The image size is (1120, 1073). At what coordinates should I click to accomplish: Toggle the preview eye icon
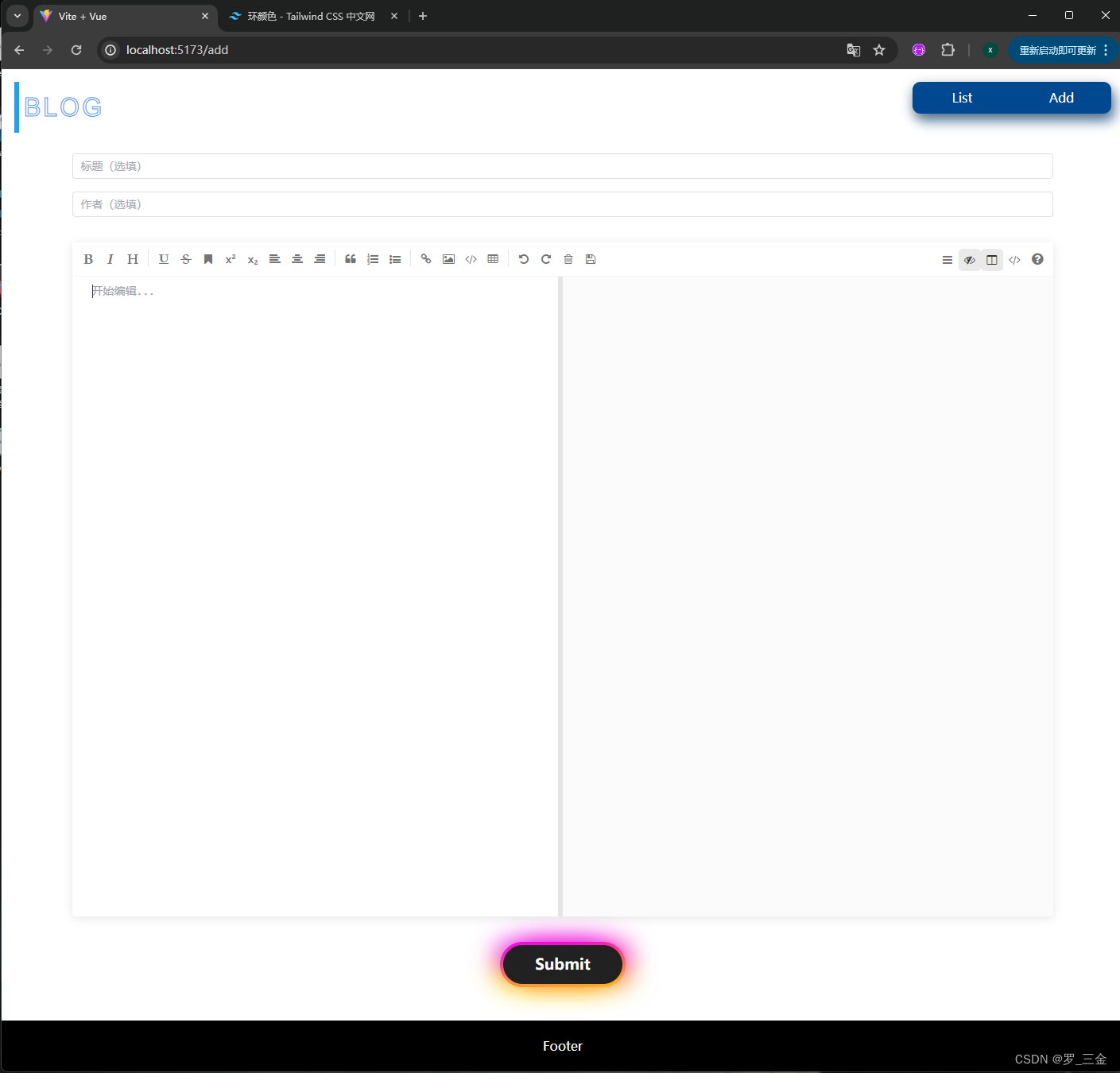pyautogui.click(x=970, y=260)
